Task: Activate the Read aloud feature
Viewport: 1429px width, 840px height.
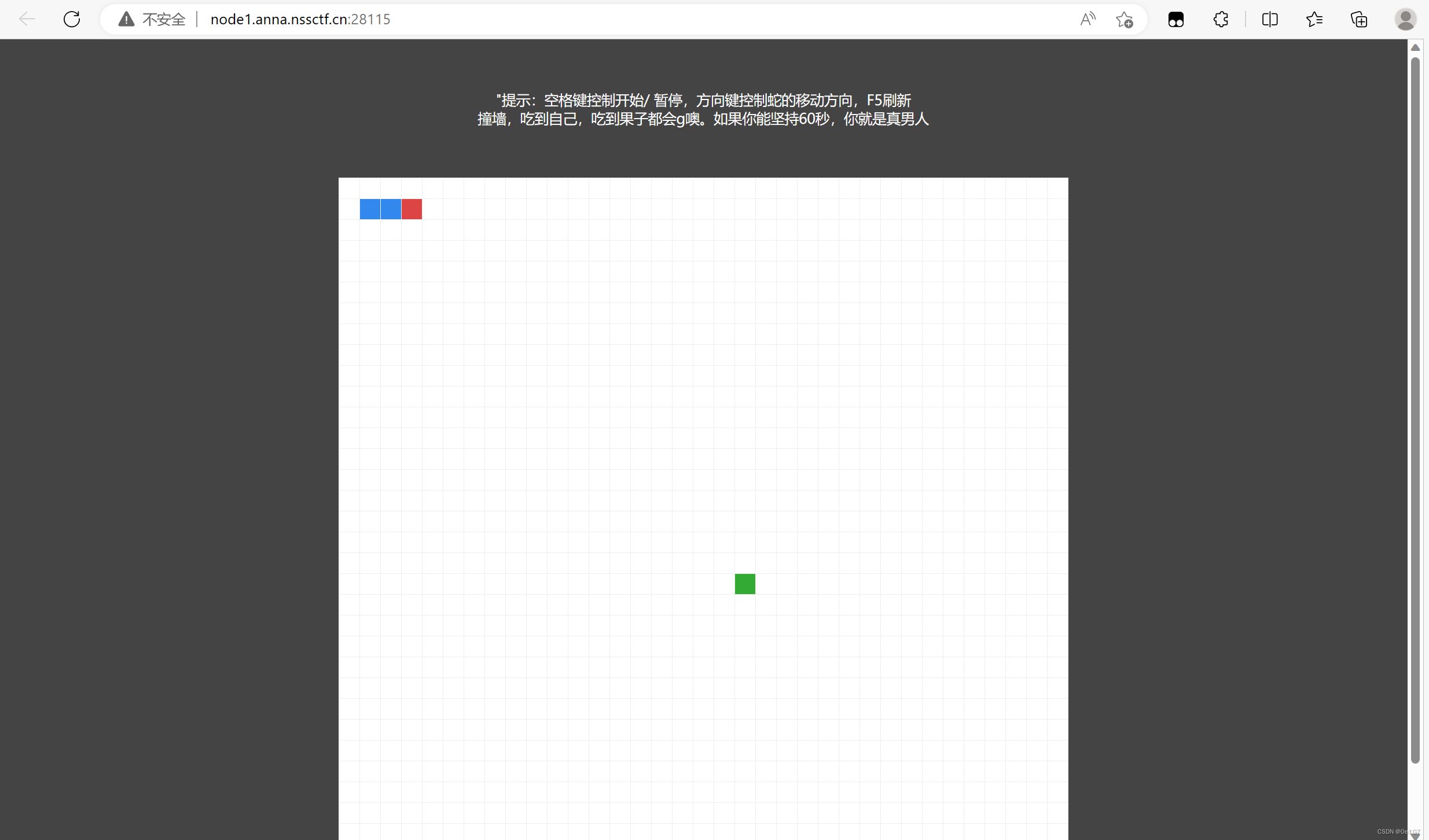Action: click(x=1088, y=19)
